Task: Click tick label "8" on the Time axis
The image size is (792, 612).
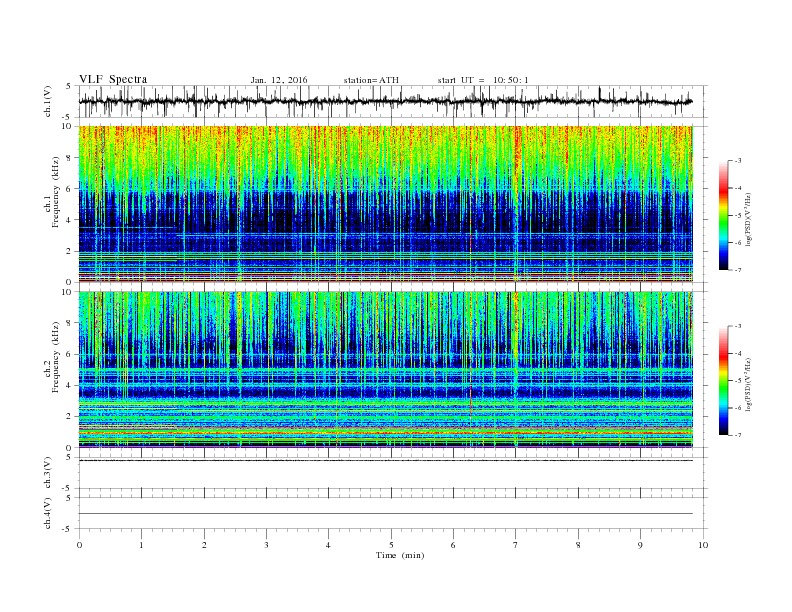Action: click(x=578, y=545)
